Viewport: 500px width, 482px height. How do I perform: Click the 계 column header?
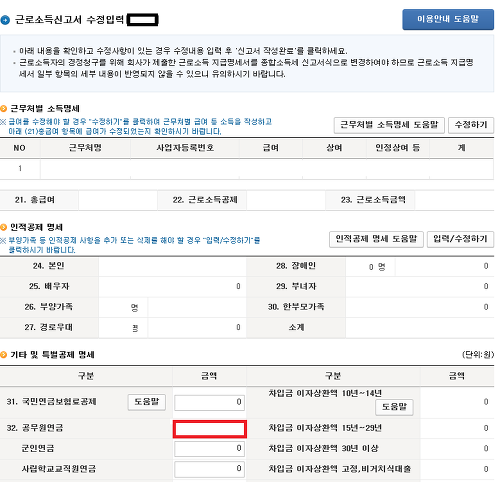(x=462, y=148)
